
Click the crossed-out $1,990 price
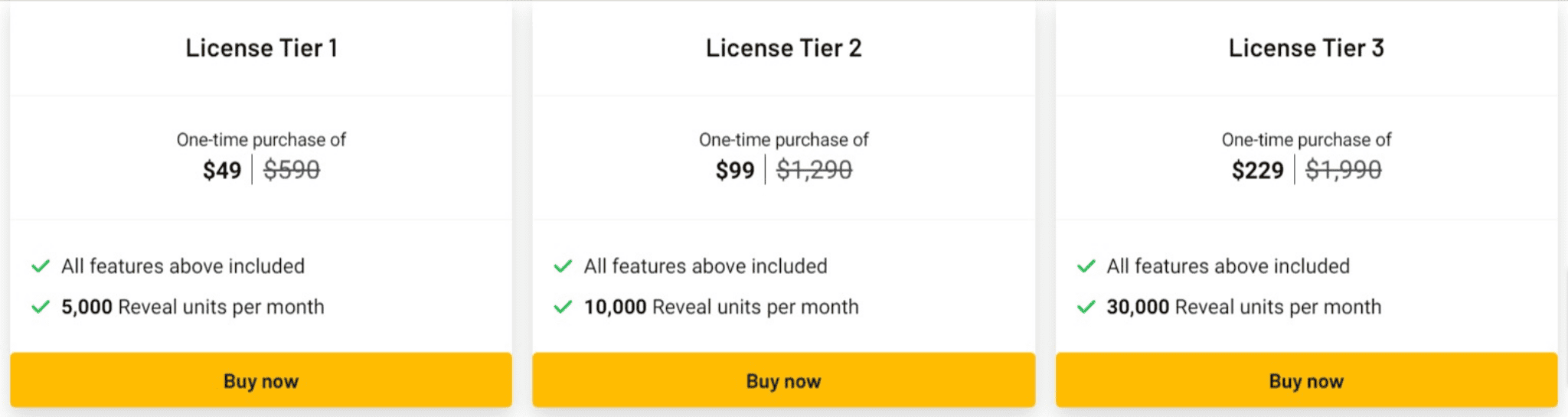[1343, 170]
